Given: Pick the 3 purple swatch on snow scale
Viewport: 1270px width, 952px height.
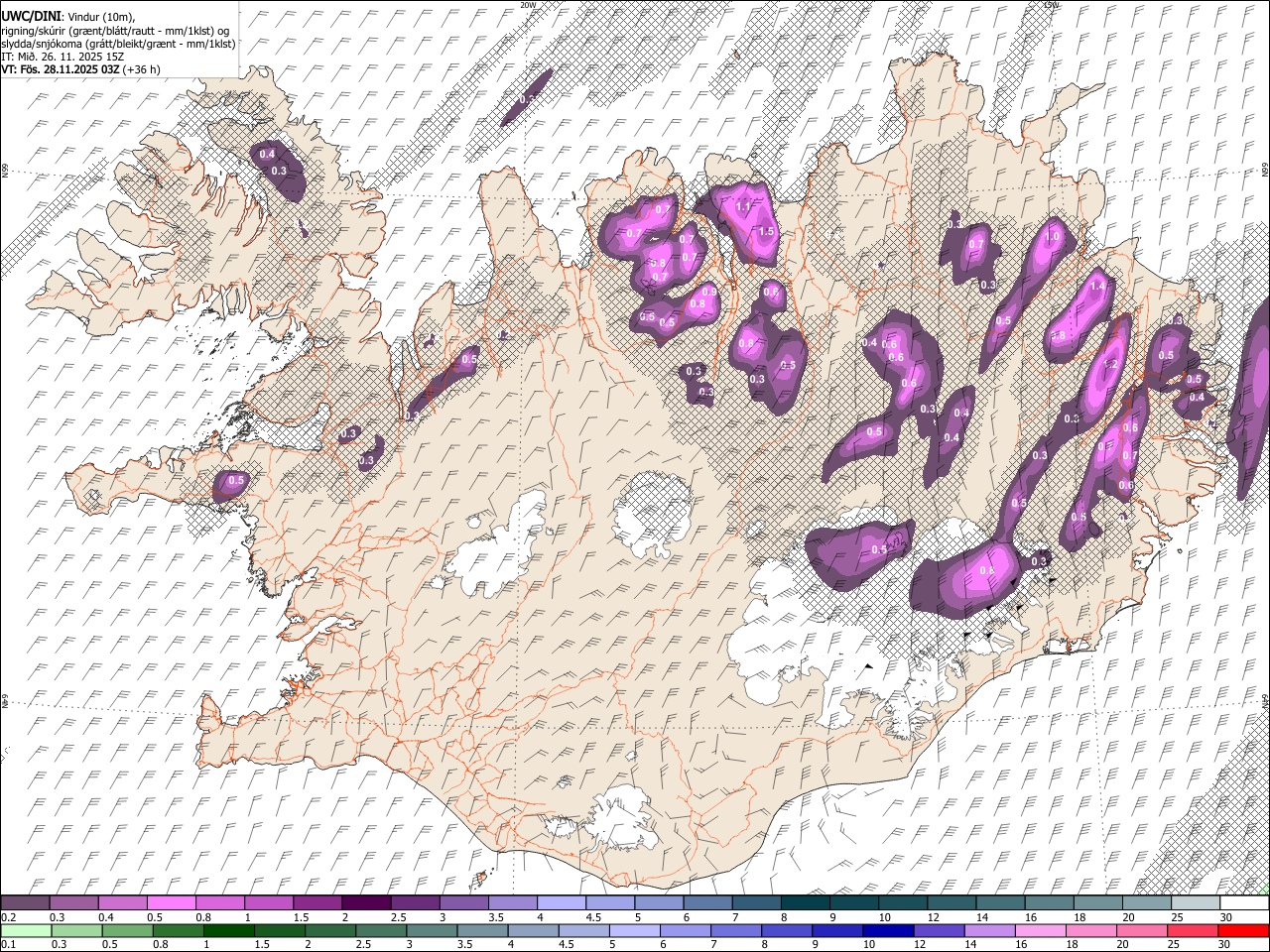Looking at the screenshot, I should pos(463,903).
